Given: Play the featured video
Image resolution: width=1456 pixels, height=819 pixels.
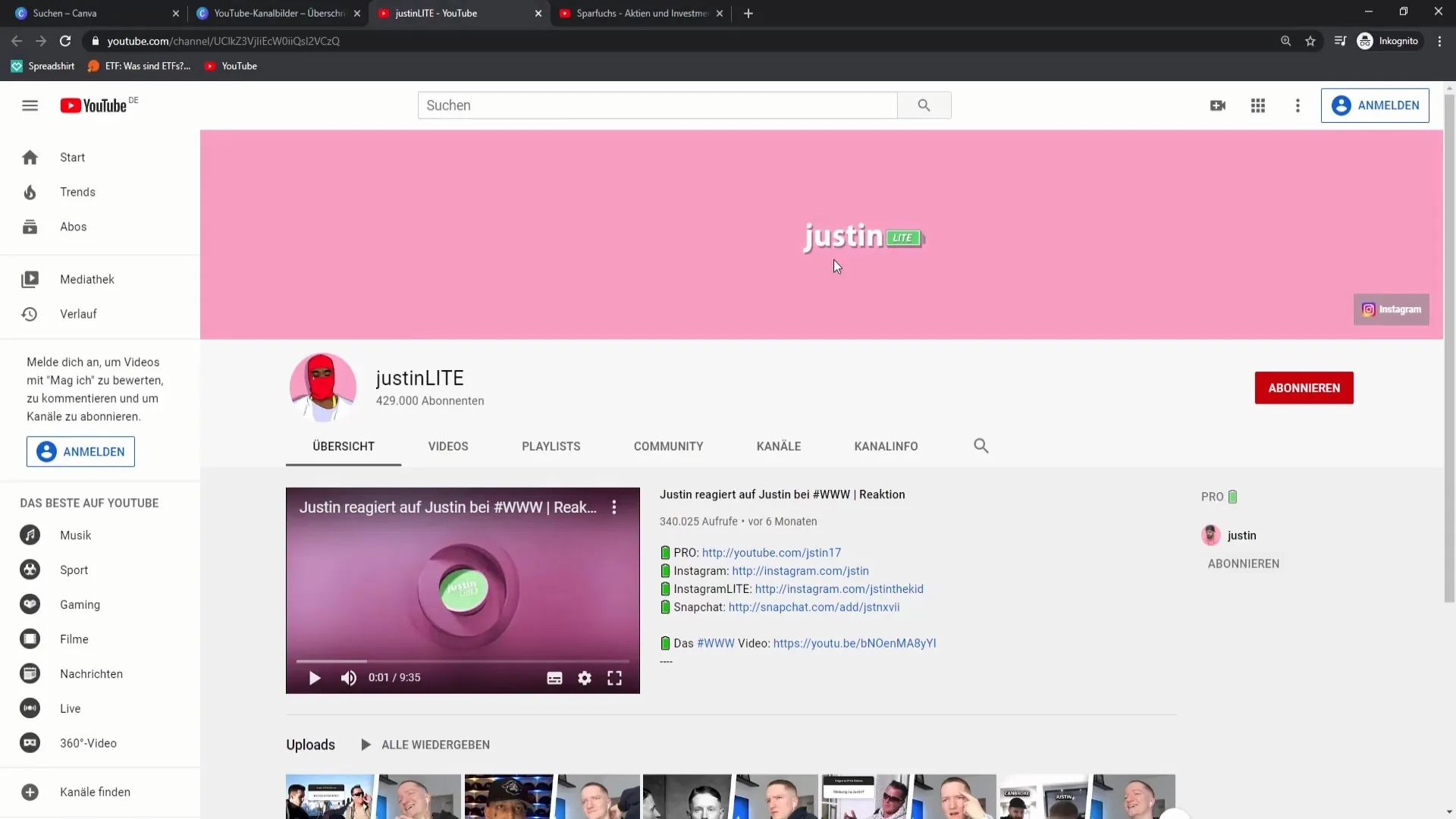Looking at the screenshot, I should point(315,678).
